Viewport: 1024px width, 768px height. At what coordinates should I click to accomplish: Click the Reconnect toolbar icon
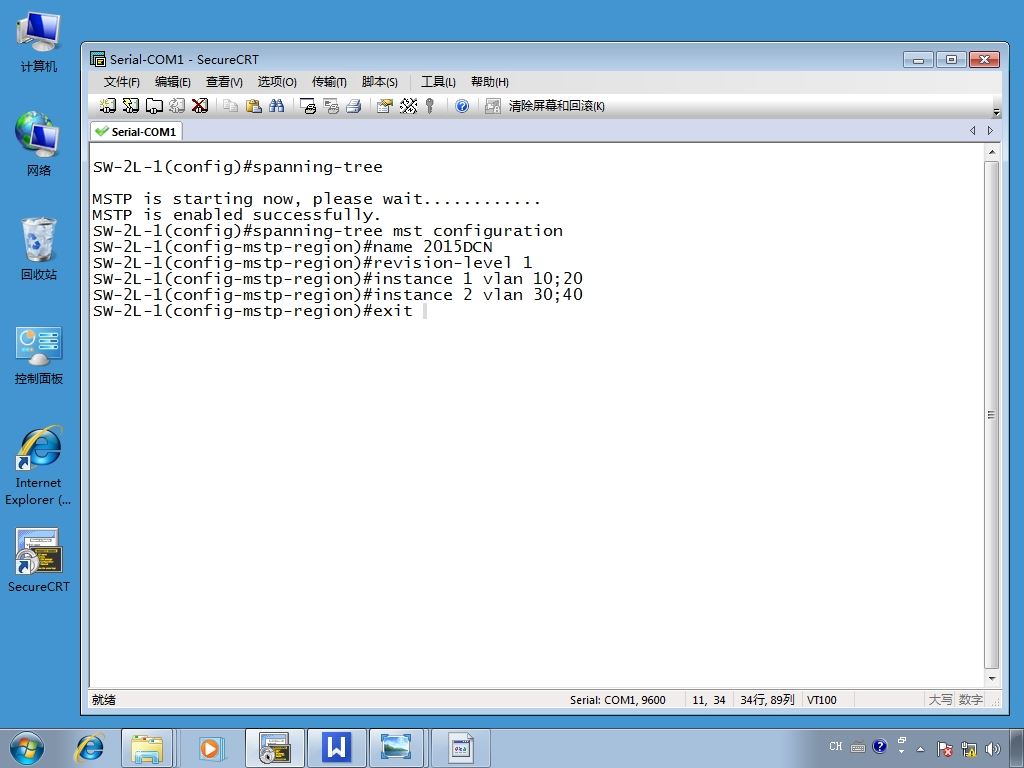(177, 105)
